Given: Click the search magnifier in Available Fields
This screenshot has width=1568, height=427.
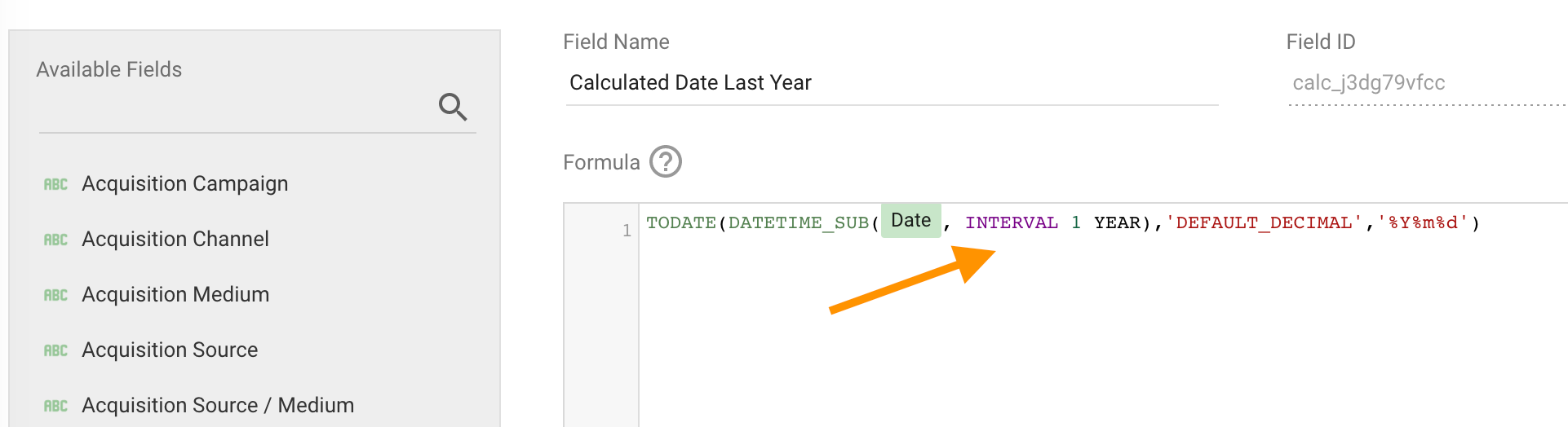Looking at the screenshot, I should pos(453,107).
